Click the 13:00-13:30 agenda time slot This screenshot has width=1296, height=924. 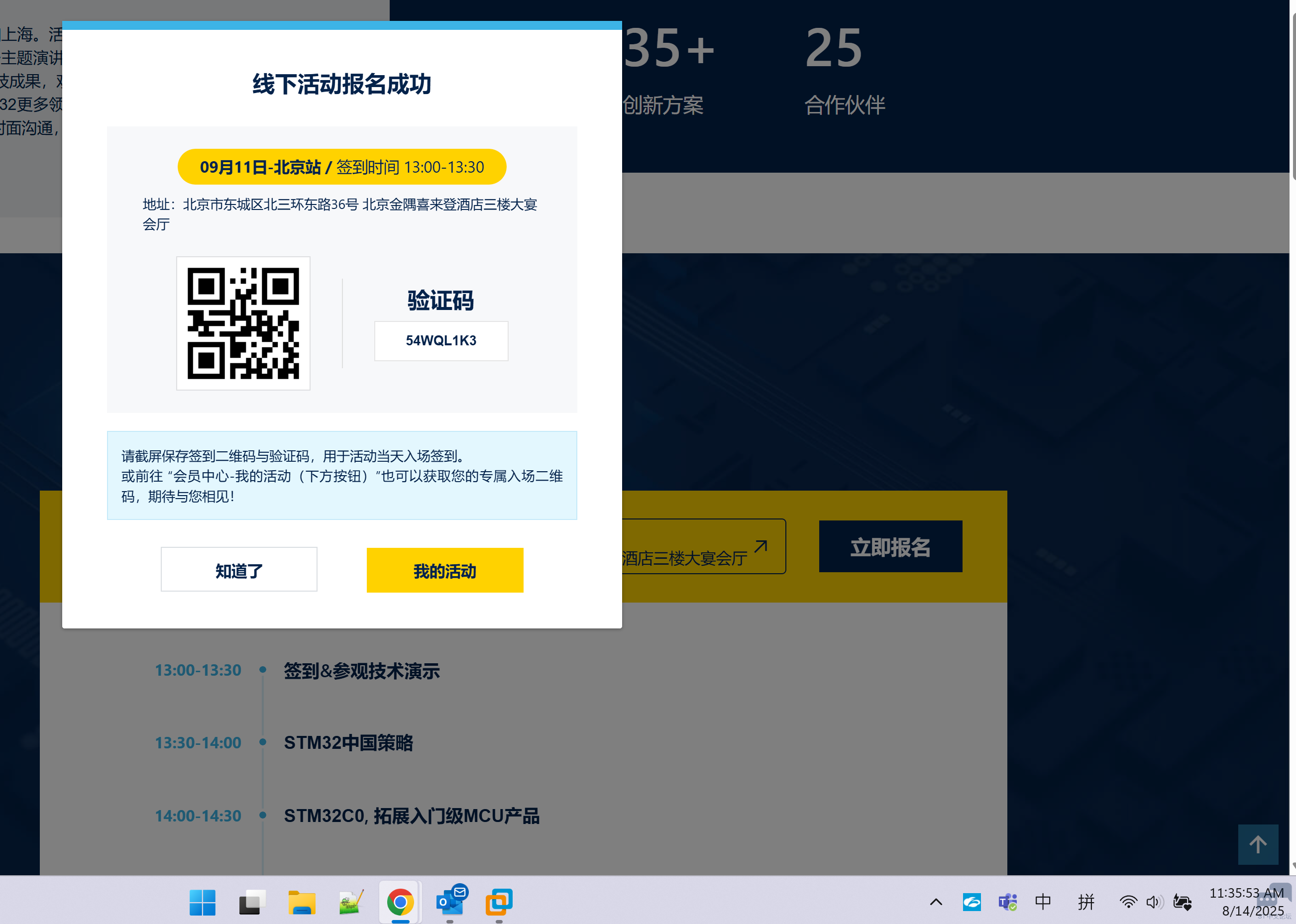tap(198, 670)
